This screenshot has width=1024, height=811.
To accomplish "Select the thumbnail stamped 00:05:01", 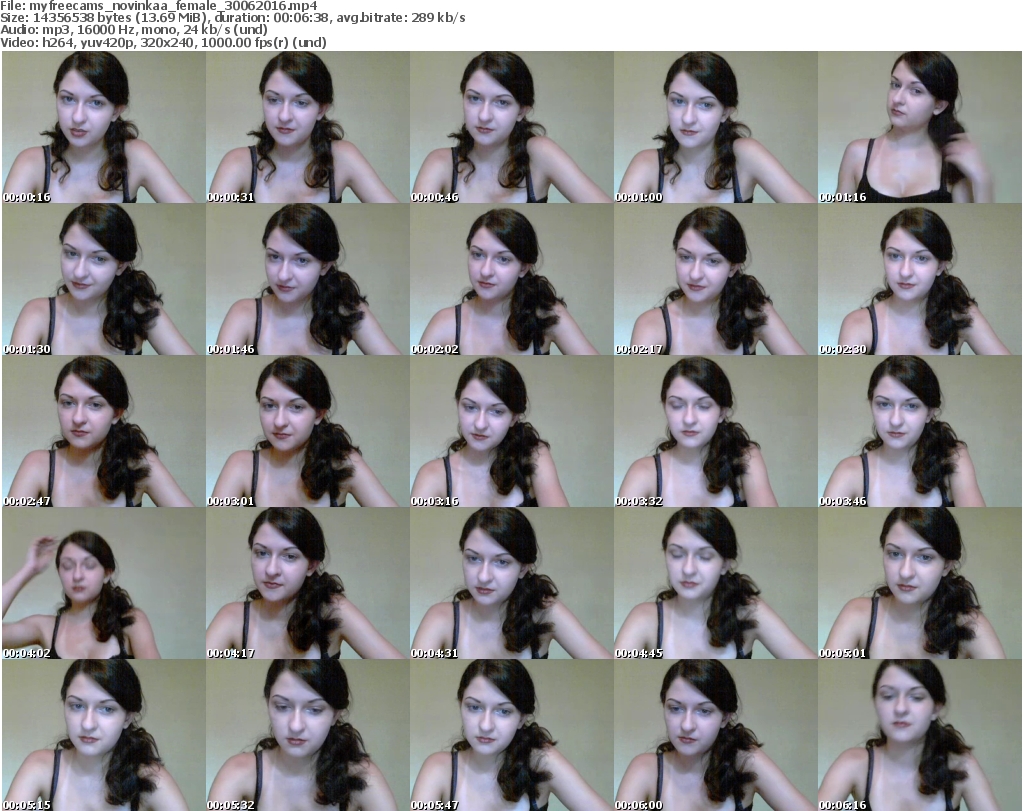I will click(920, 583).
